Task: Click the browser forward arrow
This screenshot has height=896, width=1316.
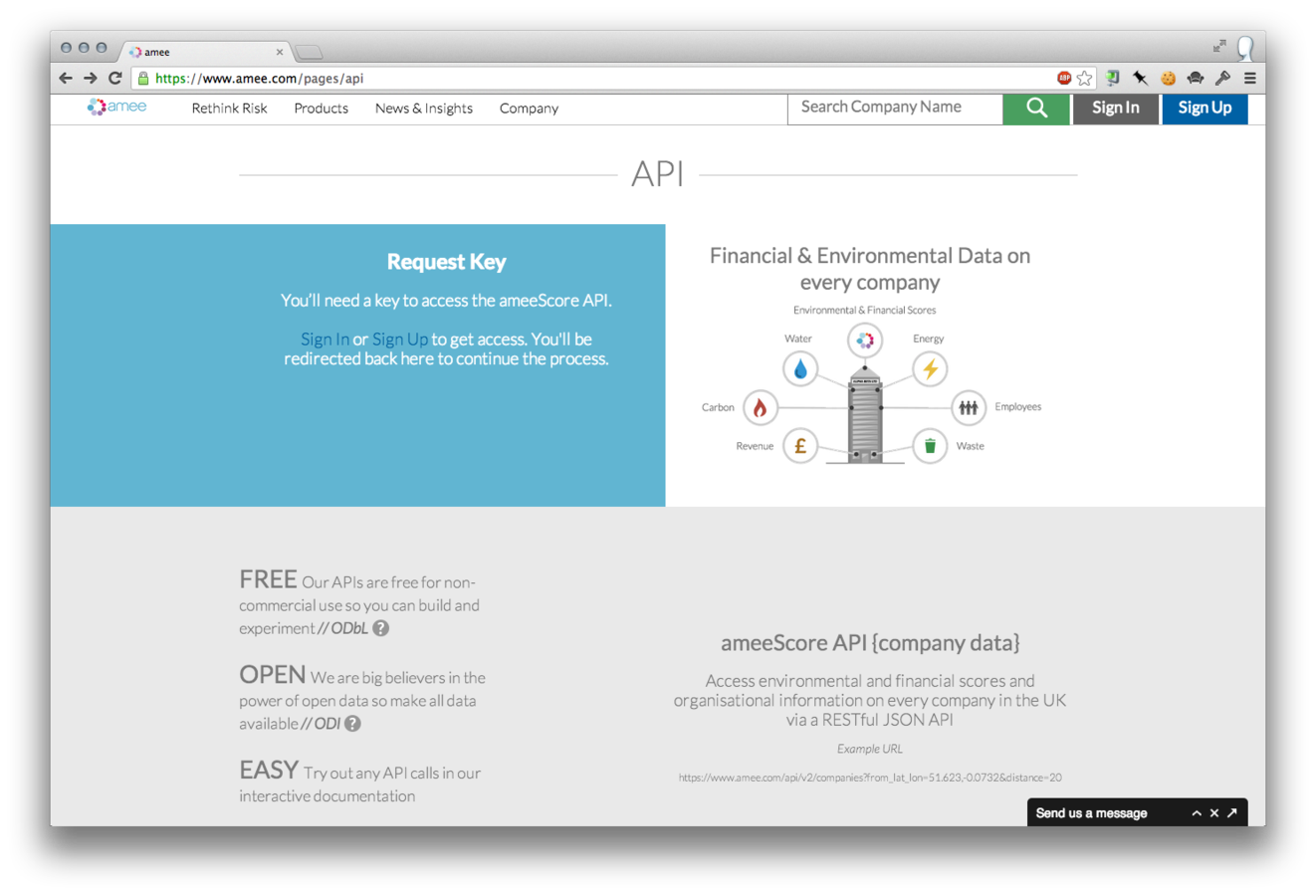Action: [91, 78]
